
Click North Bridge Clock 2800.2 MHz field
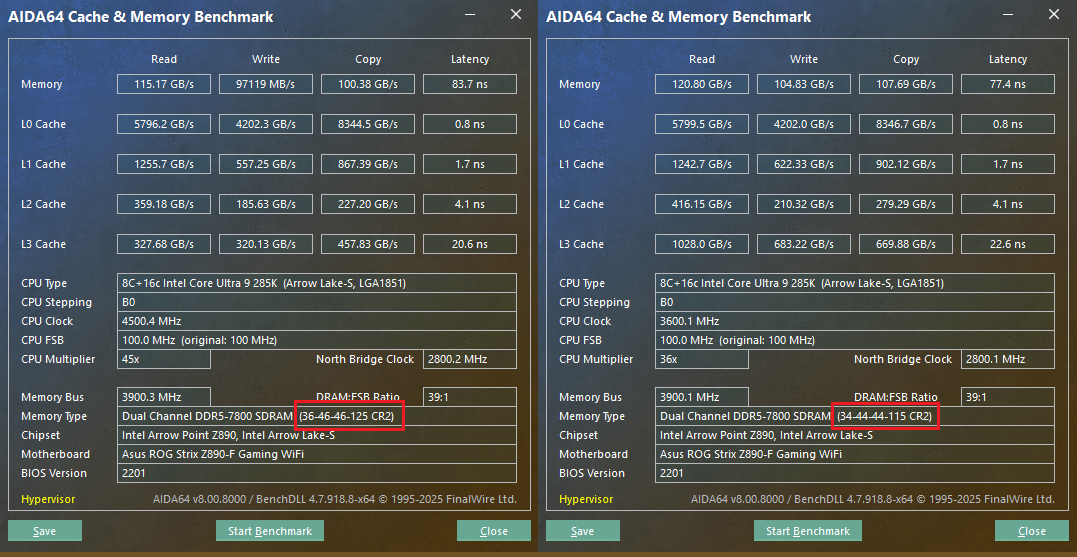pos(470,359)
